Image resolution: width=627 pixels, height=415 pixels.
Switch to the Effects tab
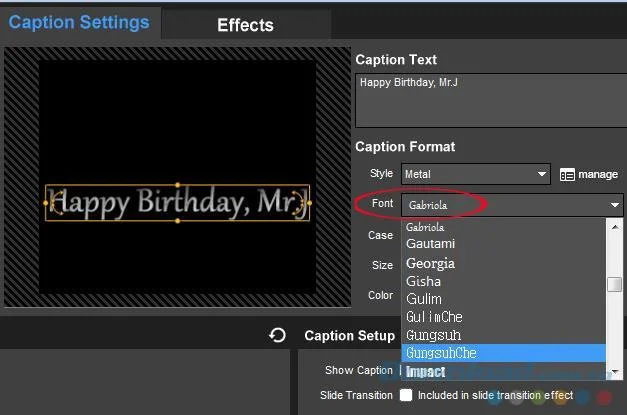click(x=246, y=25)
